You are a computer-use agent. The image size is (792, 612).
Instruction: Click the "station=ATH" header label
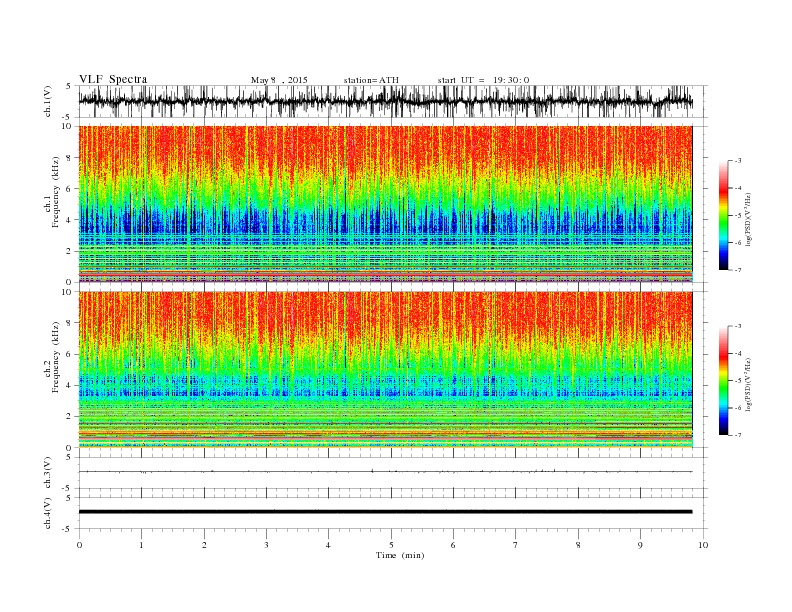tap(371, 80)
